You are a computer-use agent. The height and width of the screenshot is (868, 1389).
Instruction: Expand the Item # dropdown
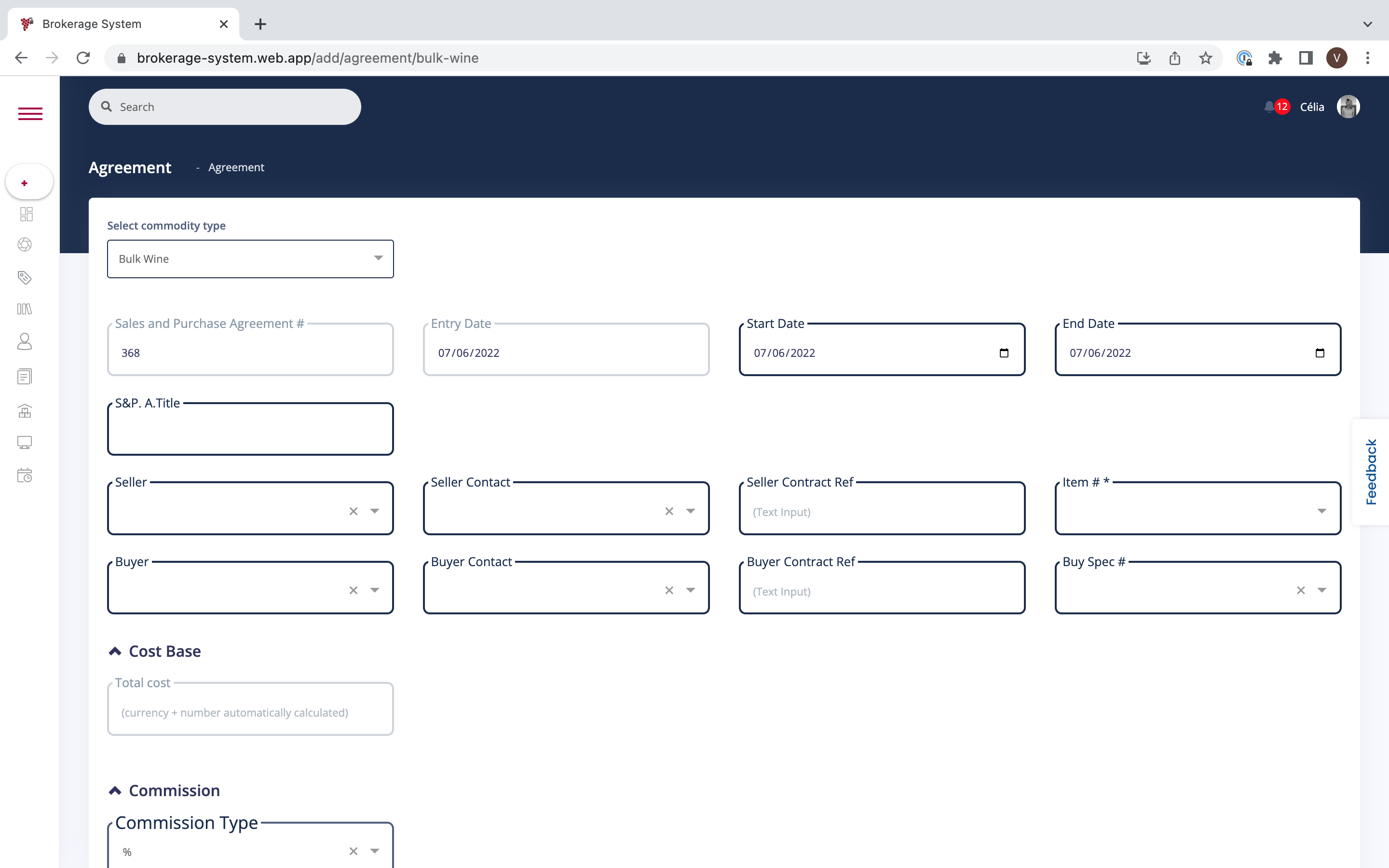[x=1321, y=511]
